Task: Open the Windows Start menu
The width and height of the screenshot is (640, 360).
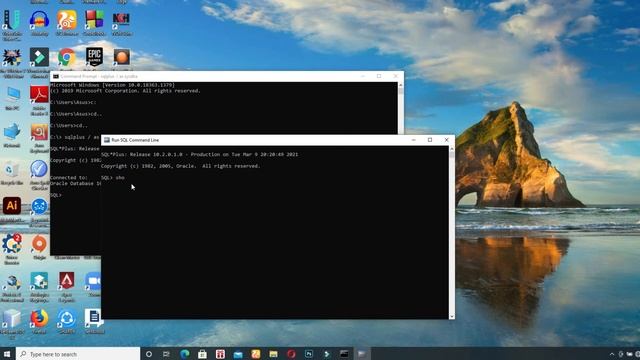Action: click(7, 354)
